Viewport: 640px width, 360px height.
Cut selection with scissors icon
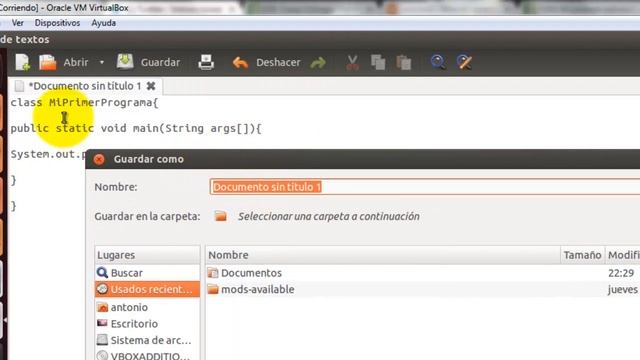click(x=353, y=62)
